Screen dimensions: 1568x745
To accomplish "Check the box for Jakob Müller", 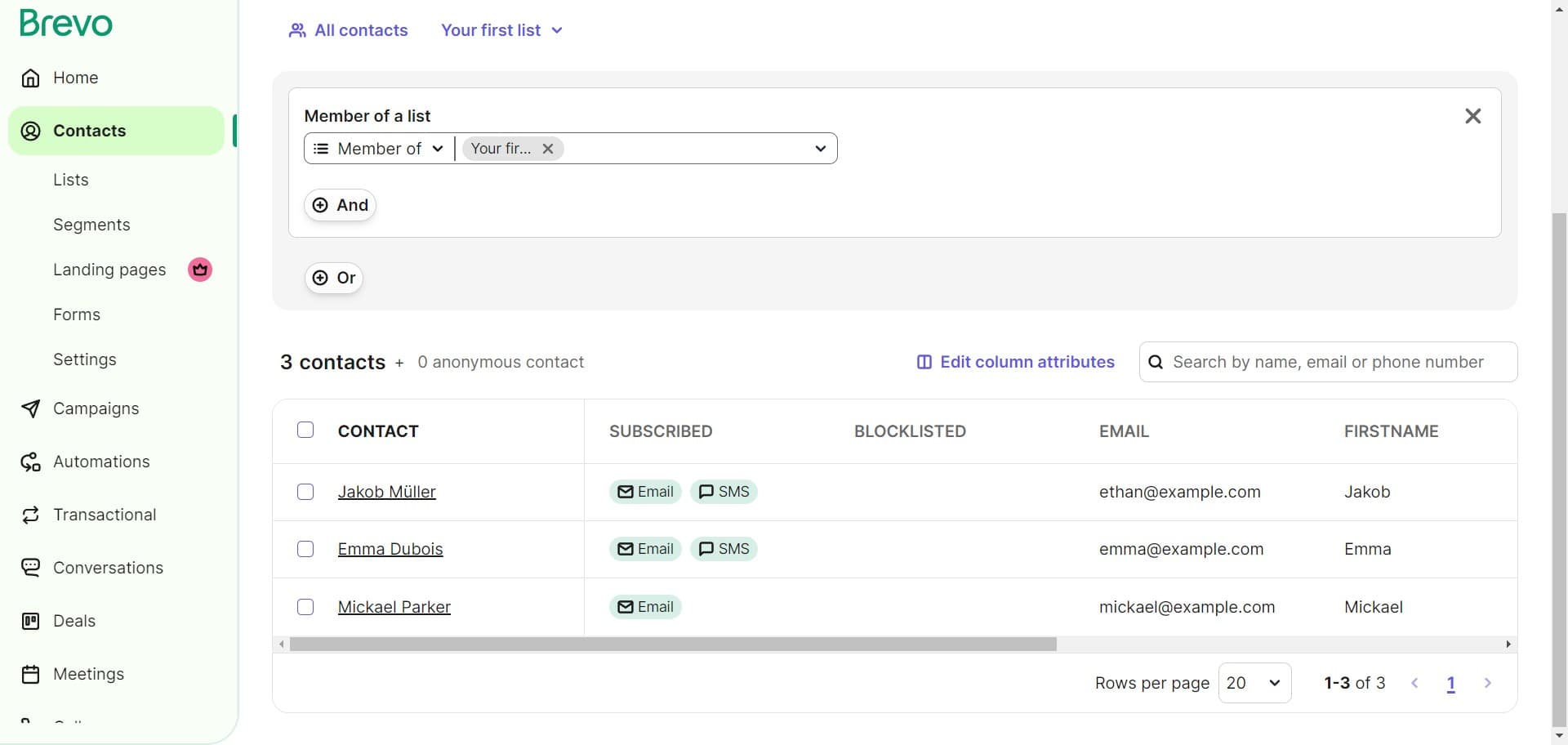I will pos(305,492).
